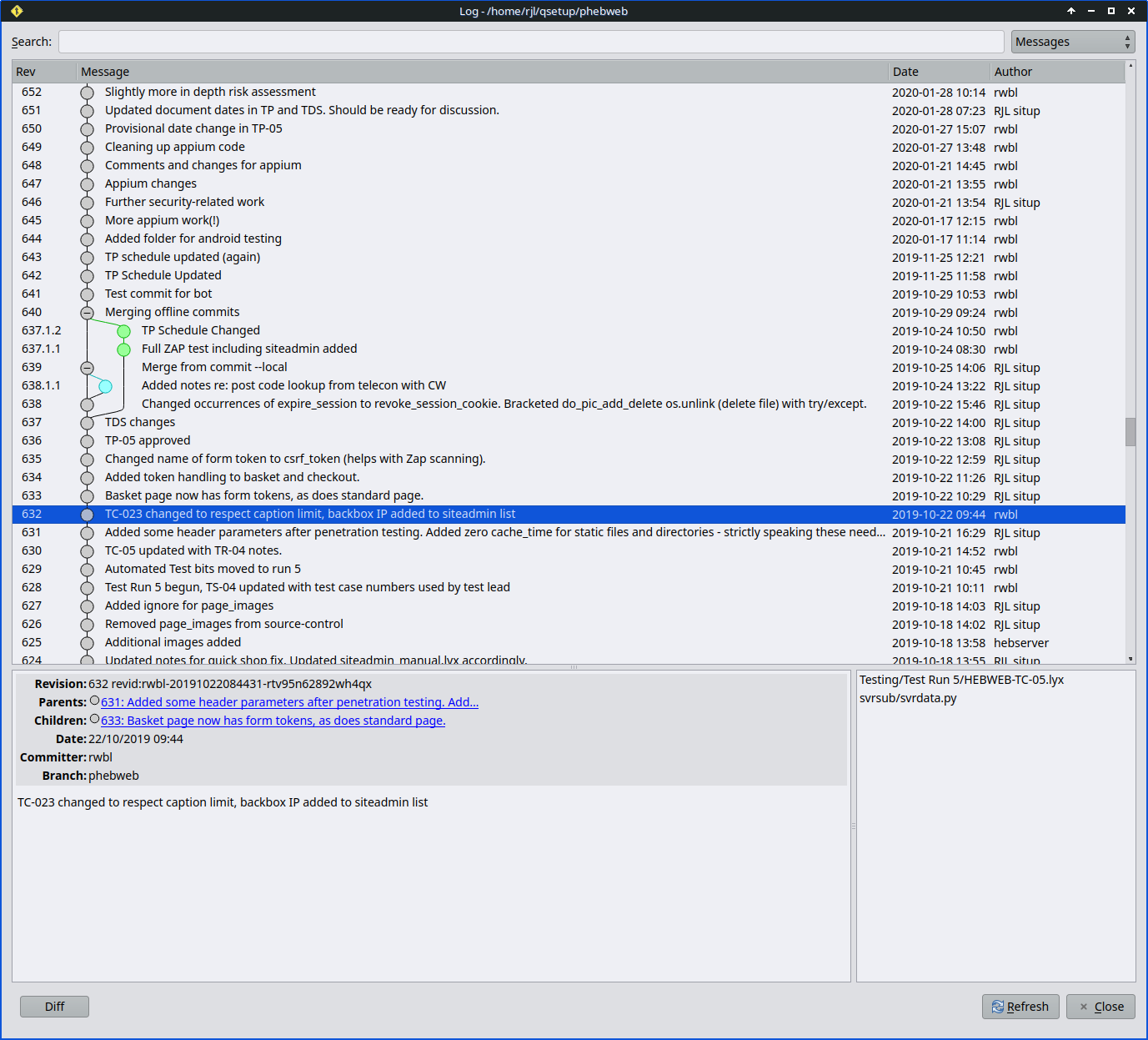Select the green node for revision 637.1.1
Screen dimensions: 1148x1040
click(123, 349)
